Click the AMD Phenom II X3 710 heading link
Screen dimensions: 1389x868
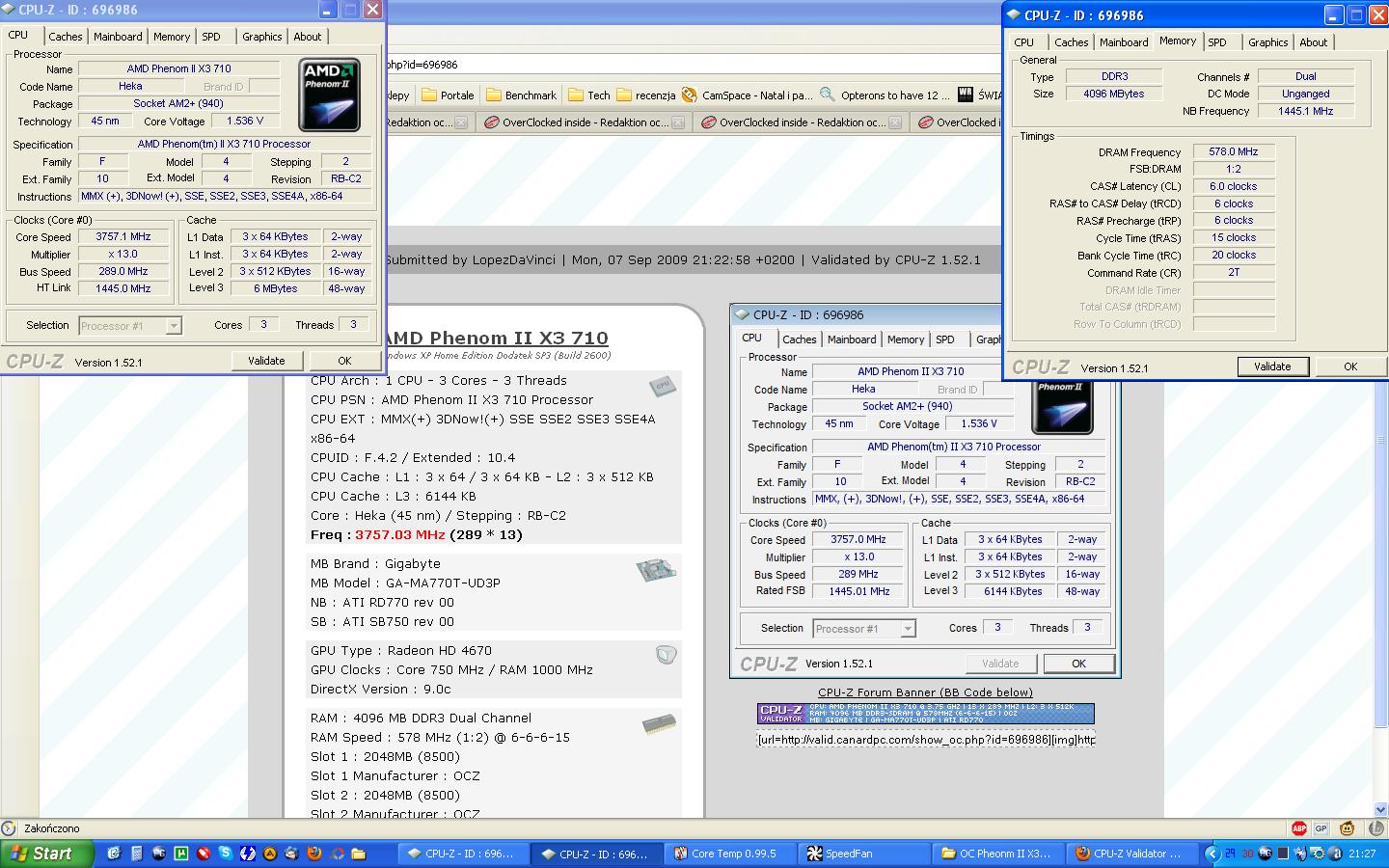[x=496, y=338]
